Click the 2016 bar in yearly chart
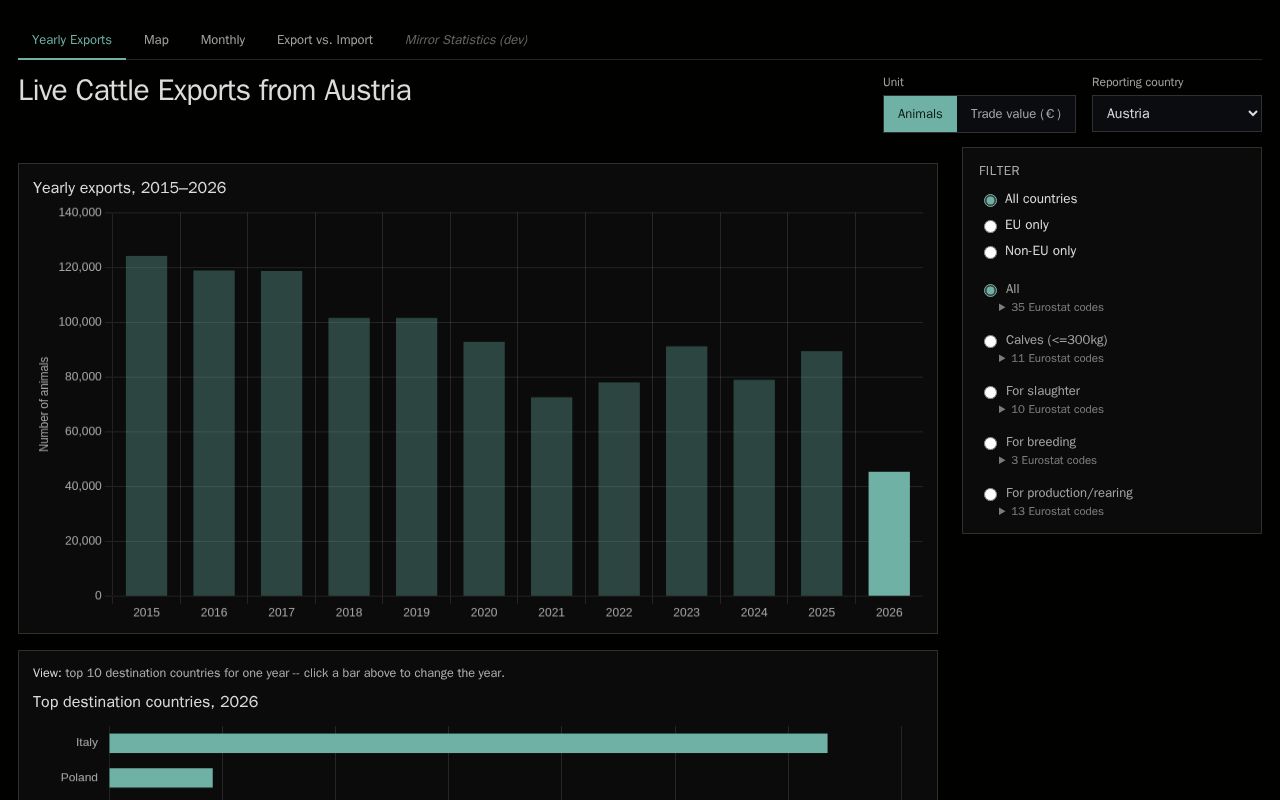The image size is (1280, 800). pos(214,433)
